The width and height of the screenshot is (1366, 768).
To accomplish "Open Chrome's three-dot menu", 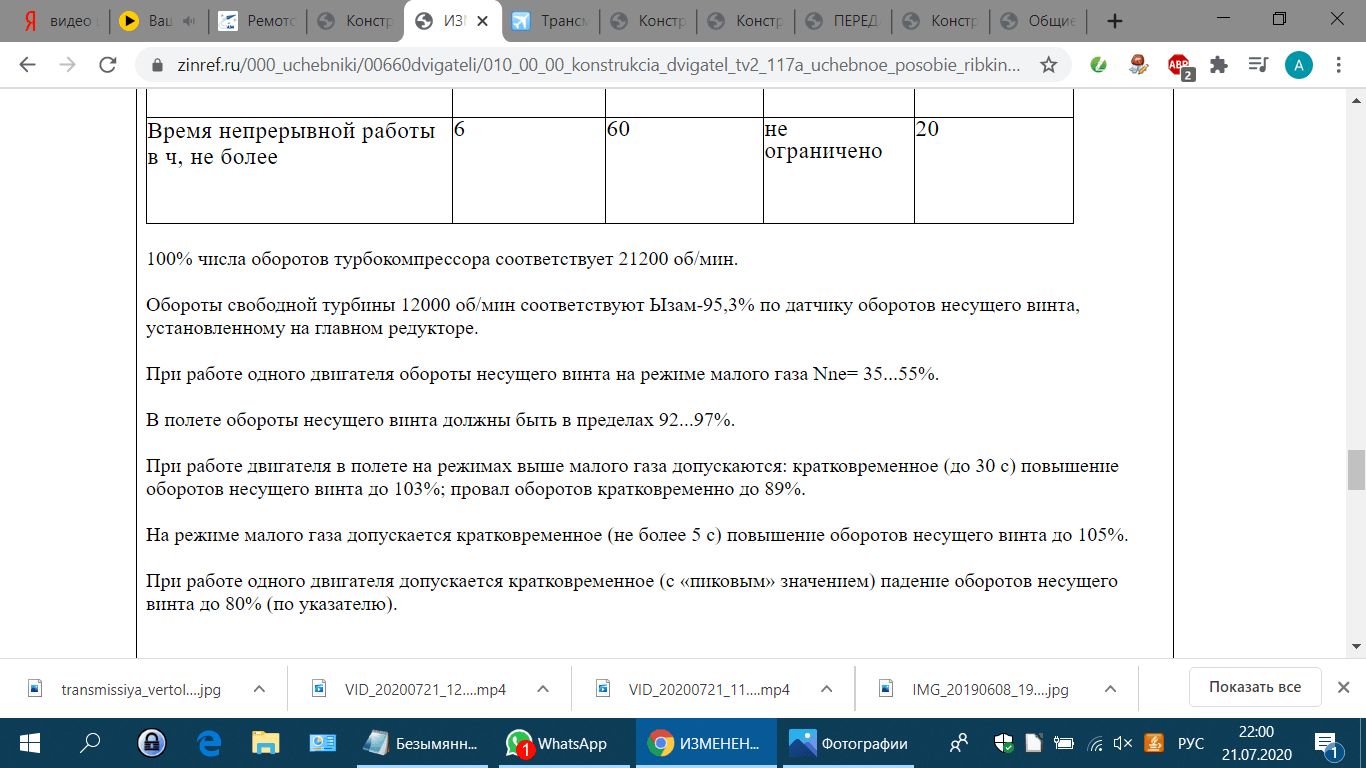I will (1340, 63).
